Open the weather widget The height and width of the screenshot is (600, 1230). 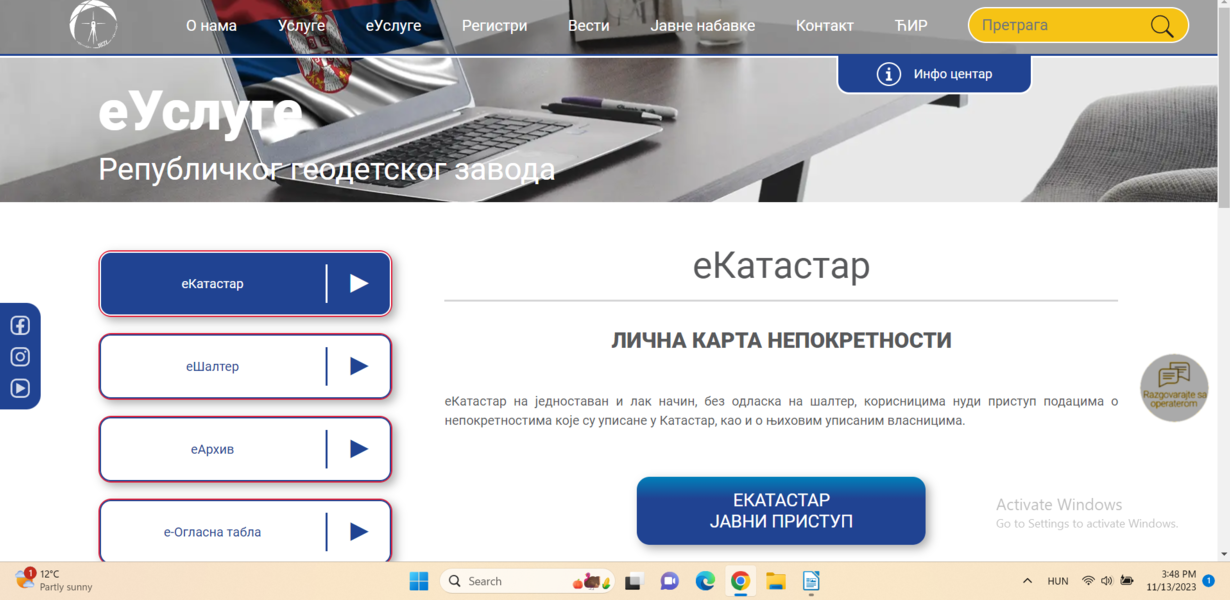click(x=54, y=581)
